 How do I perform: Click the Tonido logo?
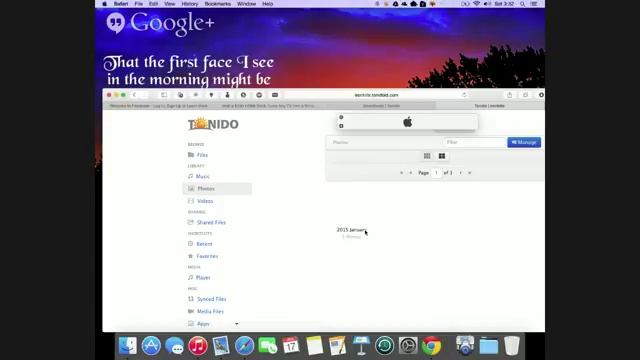(213, 124)
